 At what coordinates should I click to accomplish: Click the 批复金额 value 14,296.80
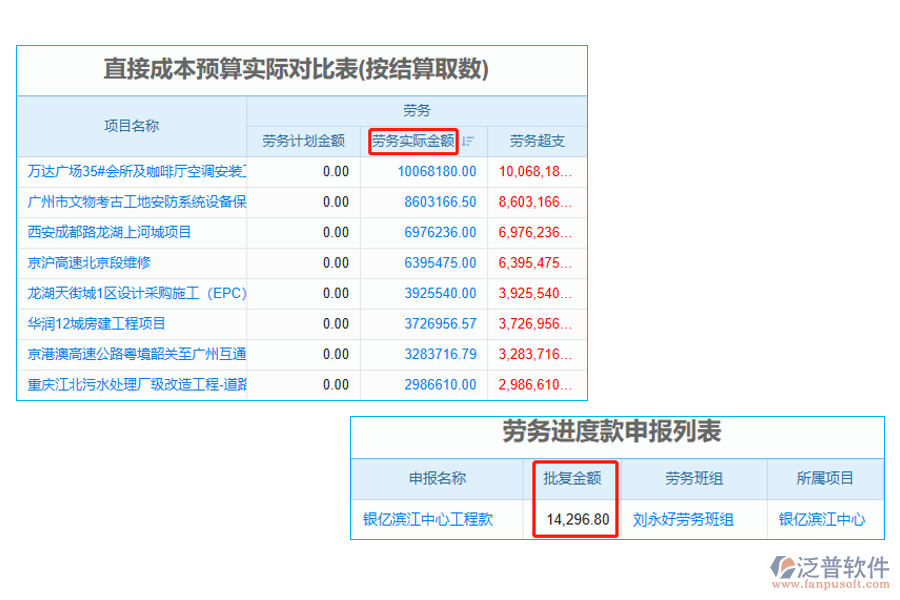click(574, 519)
